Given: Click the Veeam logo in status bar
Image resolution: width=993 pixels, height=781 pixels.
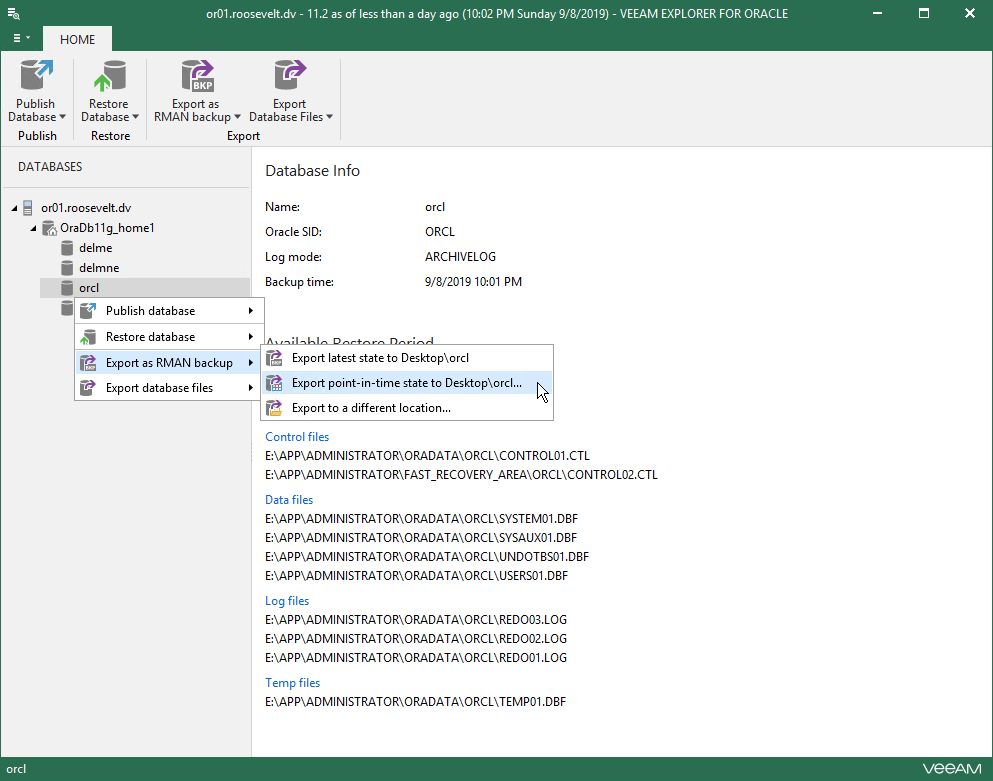Looking at the screenshot, I should pyautogui.click(x=952, y=769).
